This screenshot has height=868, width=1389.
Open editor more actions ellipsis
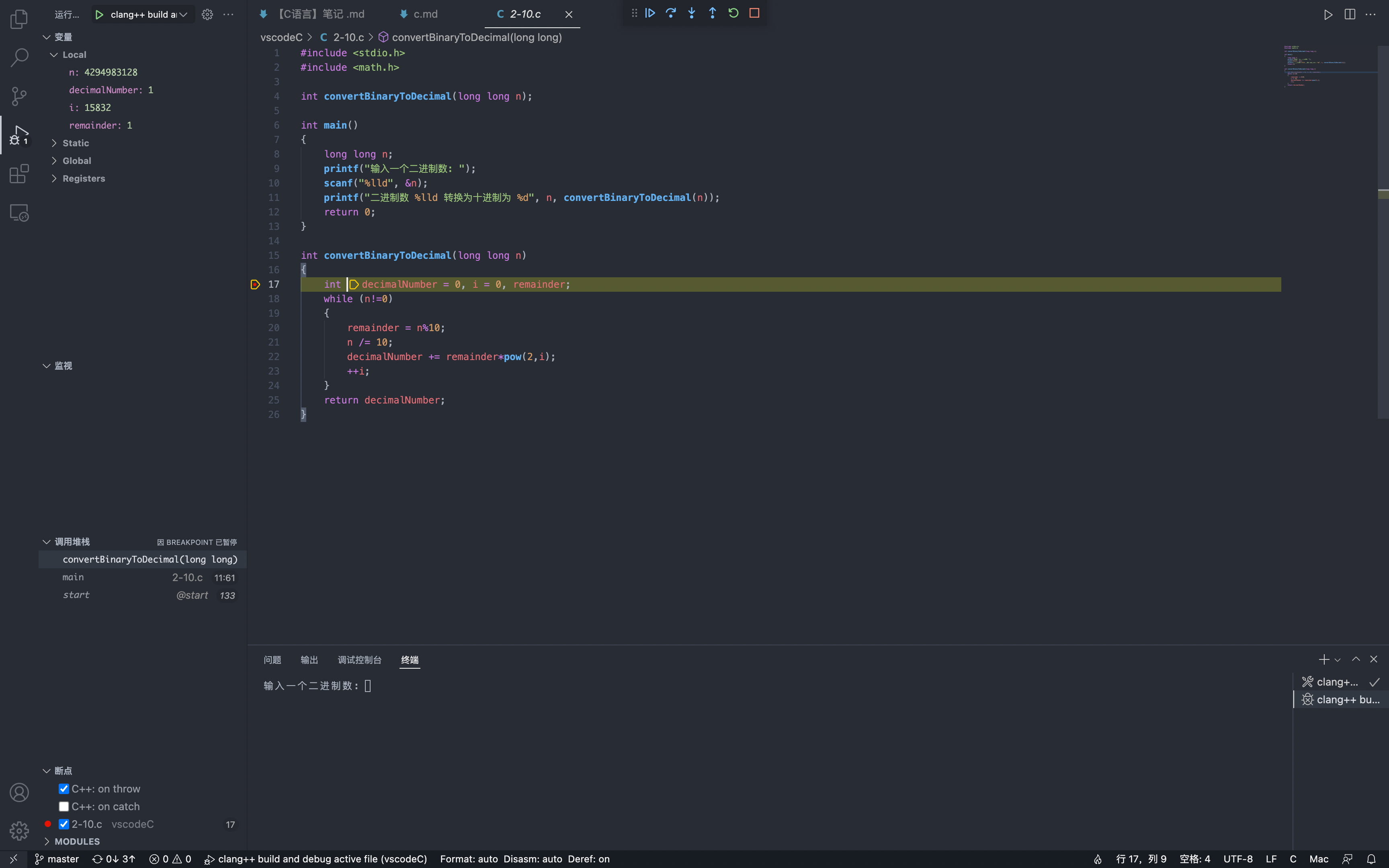tap(1371, 14)
